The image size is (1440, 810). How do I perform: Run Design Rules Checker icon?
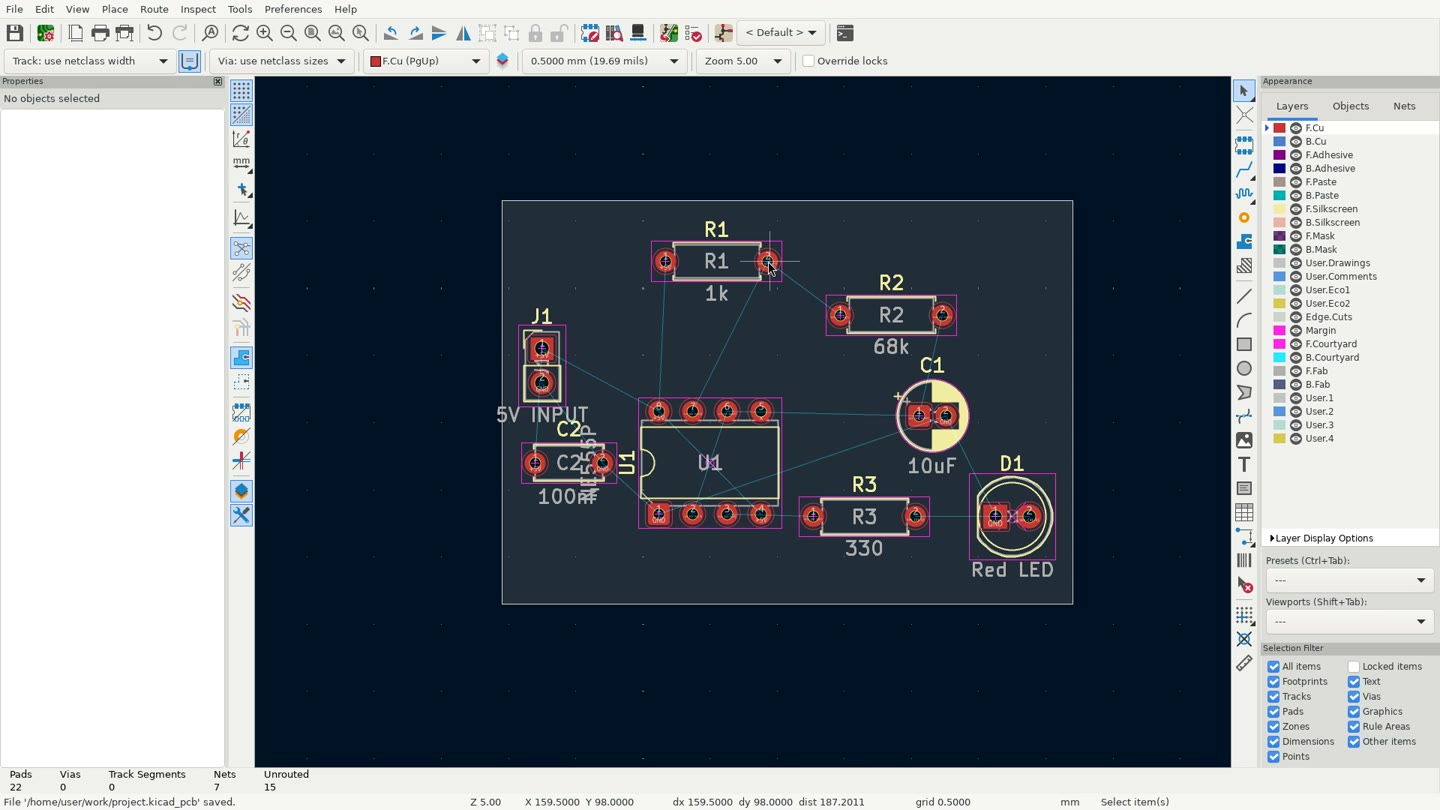[693, 33]
